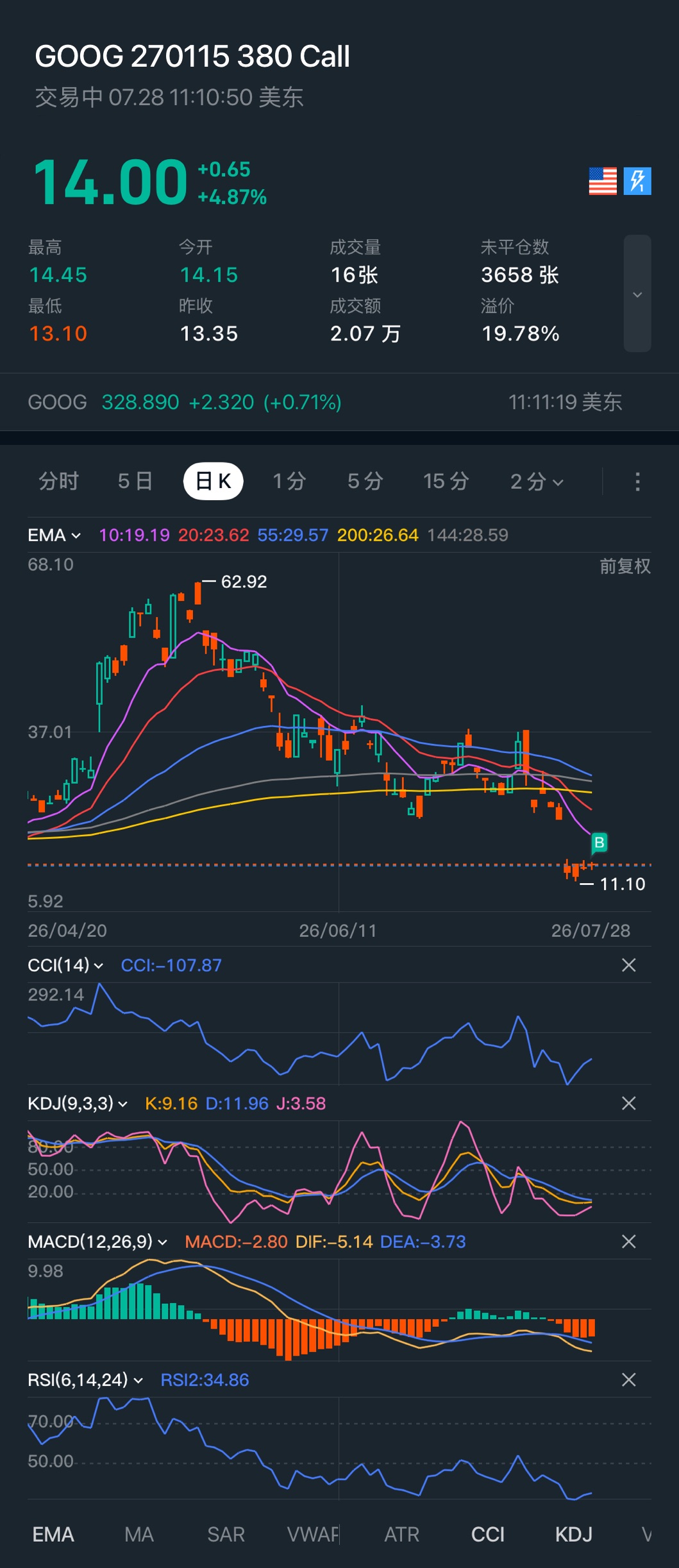Close the MACD(12,26,9) indicator panel
679x1568 pixels.
click(629, 1242)
